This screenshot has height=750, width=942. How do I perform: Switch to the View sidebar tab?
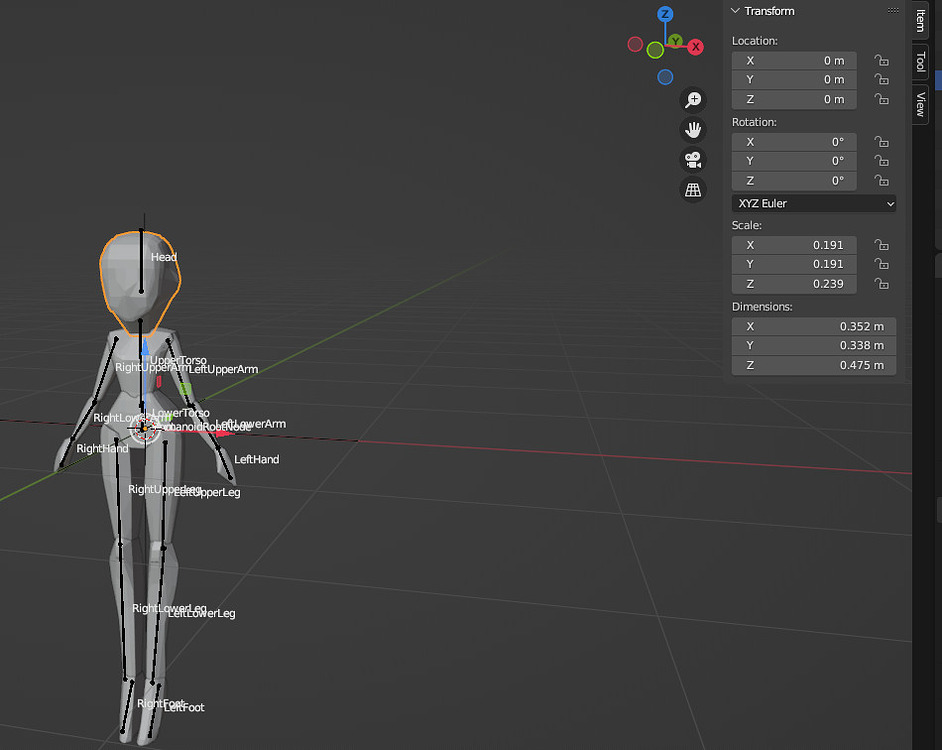(x=919, y=100)
